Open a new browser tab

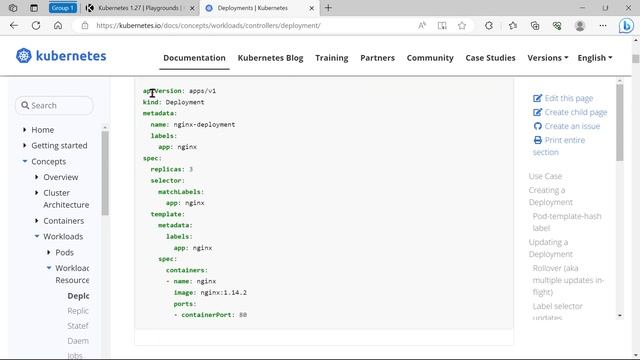(x=328, y=8)
